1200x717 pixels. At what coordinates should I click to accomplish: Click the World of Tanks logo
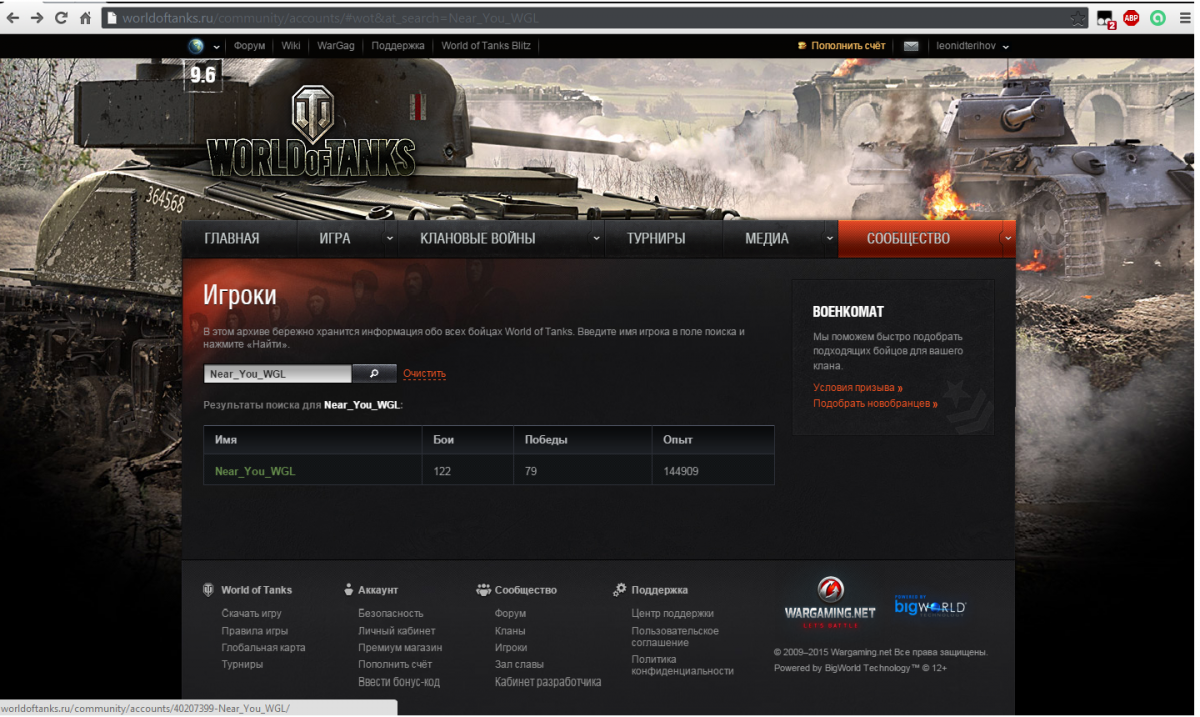point(311,131)
